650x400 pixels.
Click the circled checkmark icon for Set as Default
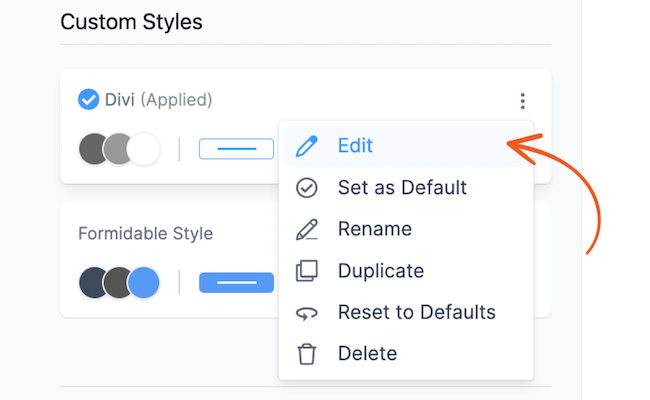click(307, 188)
